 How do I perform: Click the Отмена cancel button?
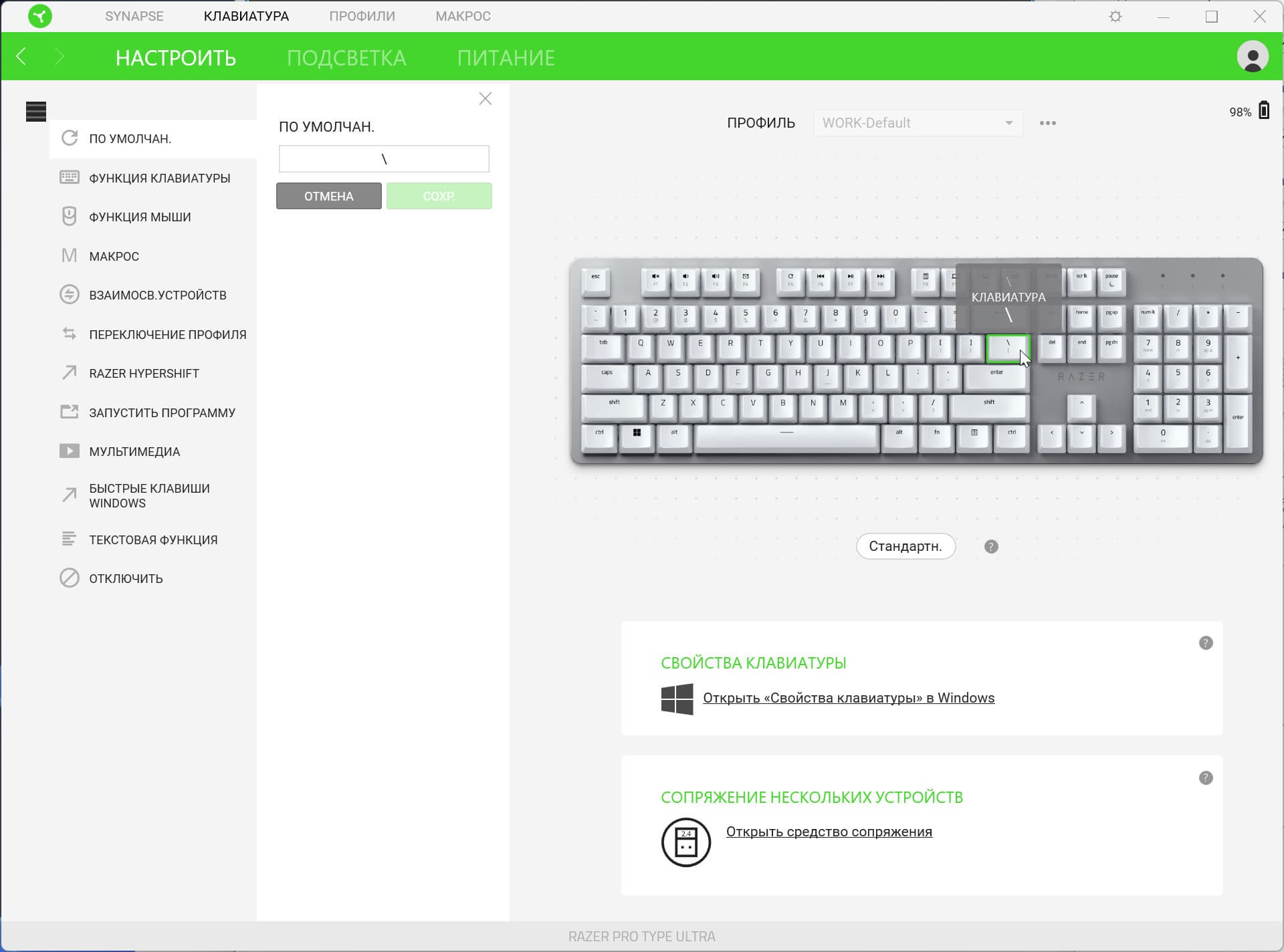[x=329, y=196]
